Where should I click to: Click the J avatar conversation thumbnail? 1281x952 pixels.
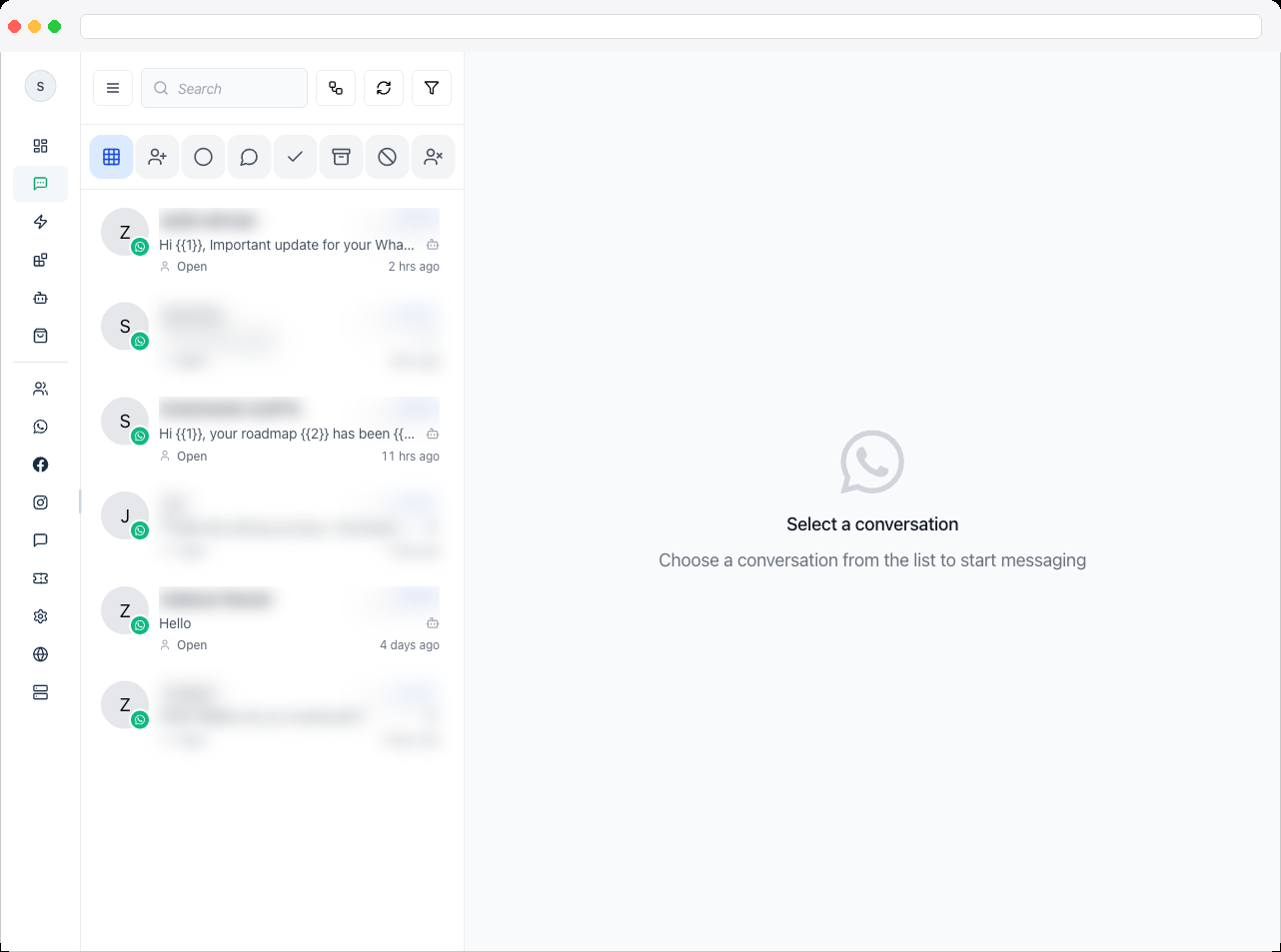(x=125, y=515)
